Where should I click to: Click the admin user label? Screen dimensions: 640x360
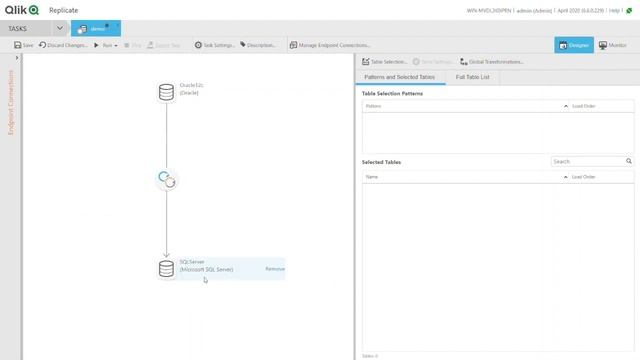[534, 11]
